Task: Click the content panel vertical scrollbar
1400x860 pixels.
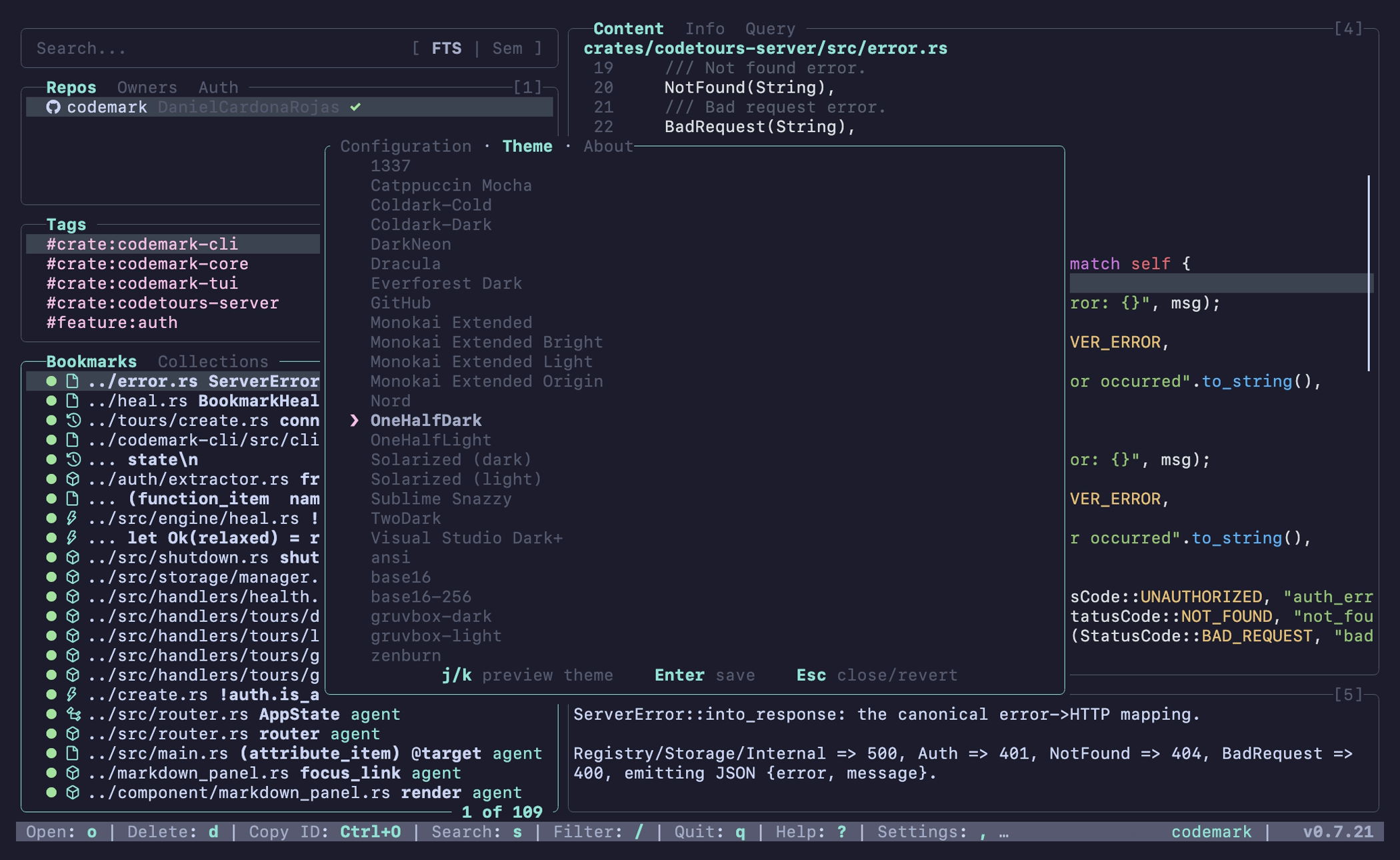Action: (x=1369, y=273)
